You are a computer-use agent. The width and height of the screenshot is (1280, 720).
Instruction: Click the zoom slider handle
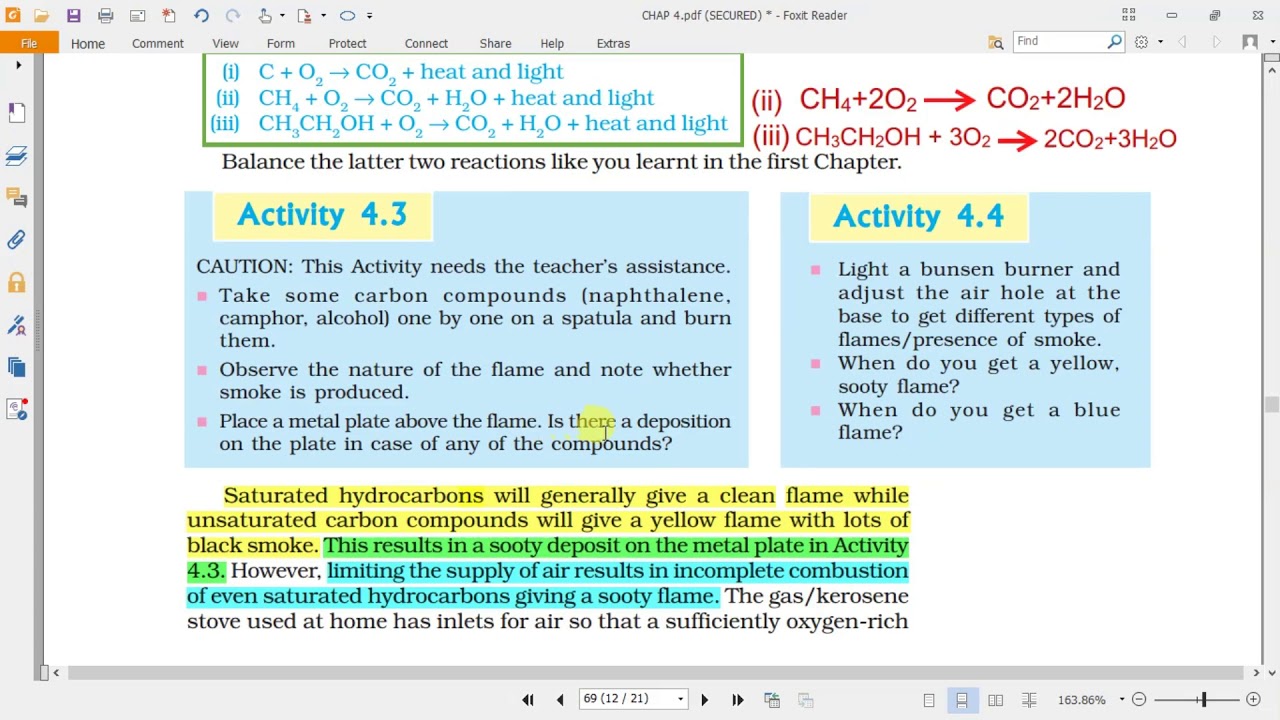[1204, 700]
